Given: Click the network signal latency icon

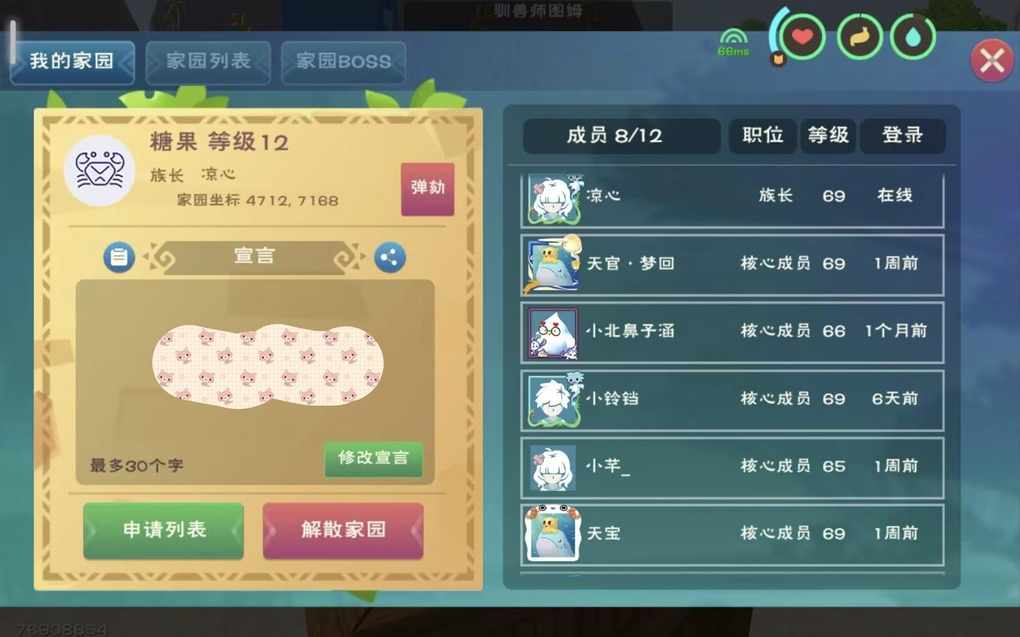Looking at the screenshot, I should click(x=734, y=42).
